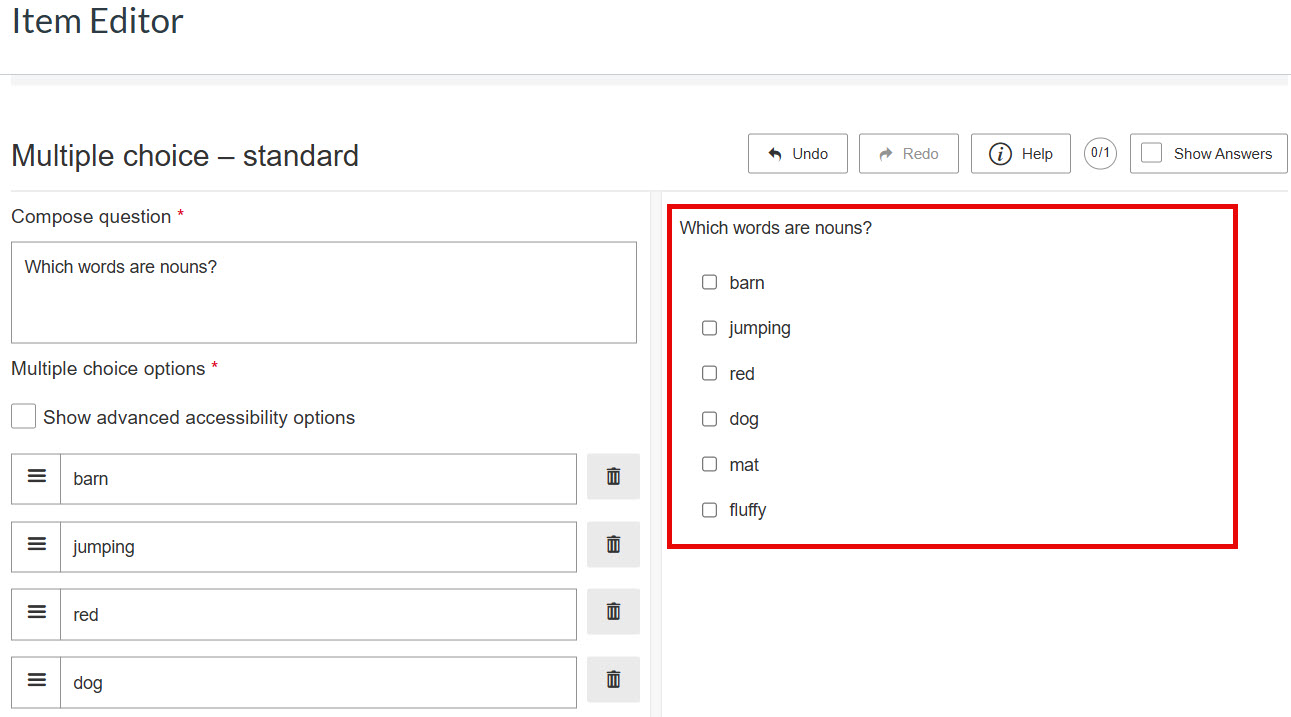This screenshot has width=1291, height=717.
Task: Delete the barn option with its trash icon
Action: tap(613, 477)
